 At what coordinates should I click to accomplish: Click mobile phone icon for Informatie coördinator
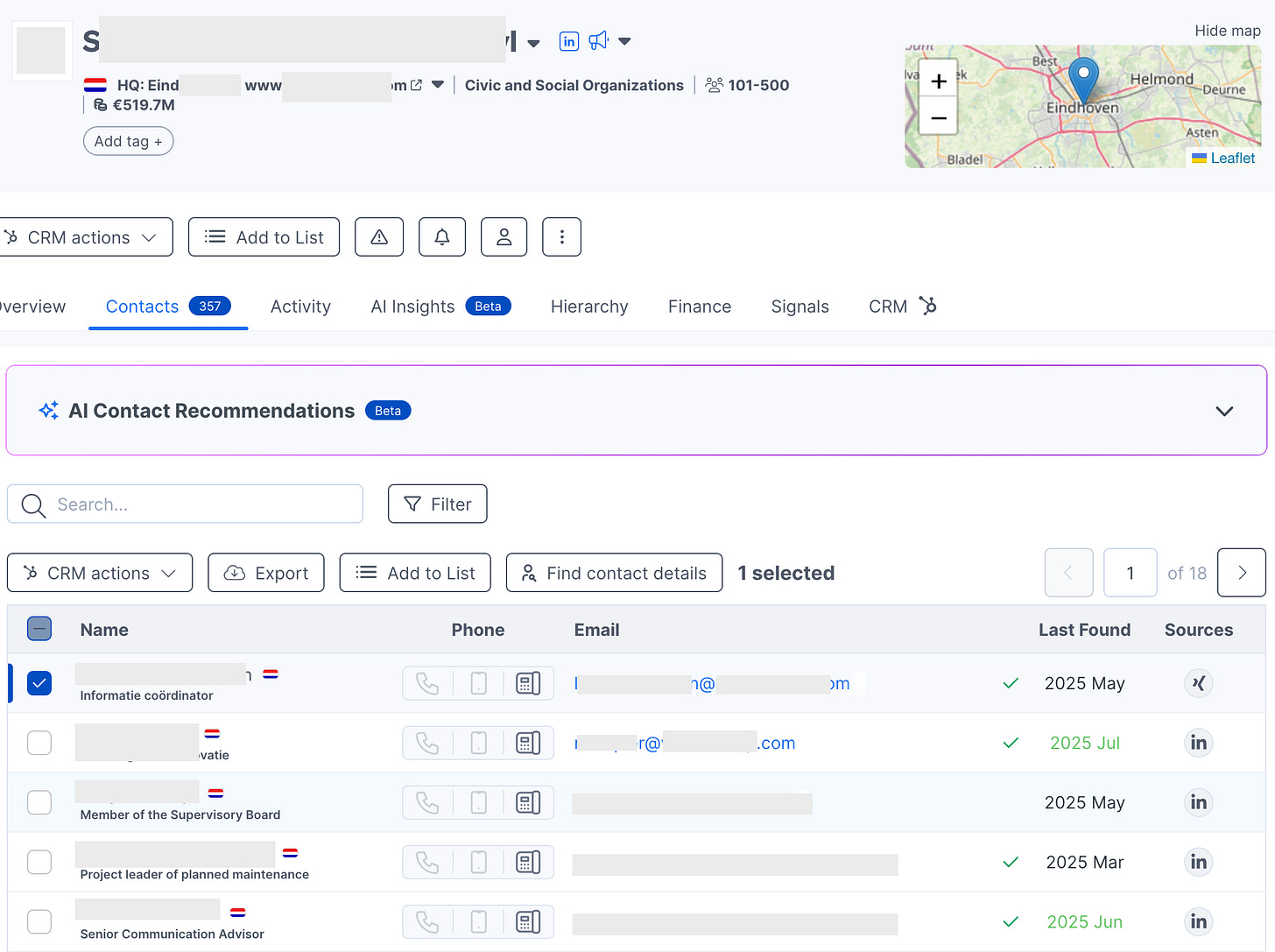click(479, 683)
